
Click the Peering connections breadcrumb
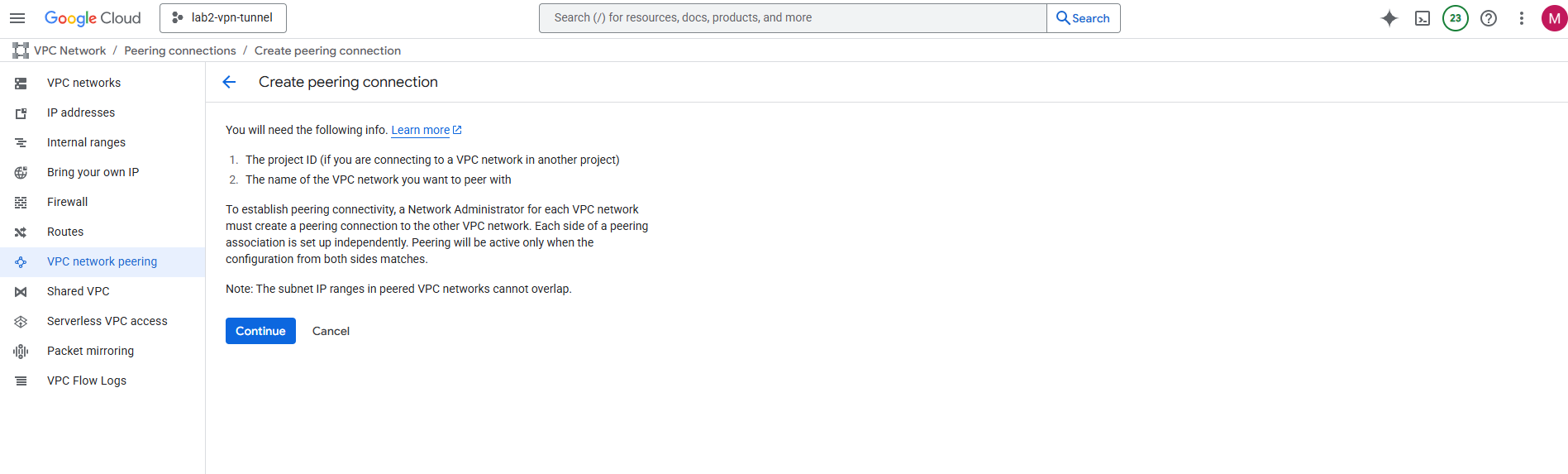pyautogui.click(x=180, y=50)
